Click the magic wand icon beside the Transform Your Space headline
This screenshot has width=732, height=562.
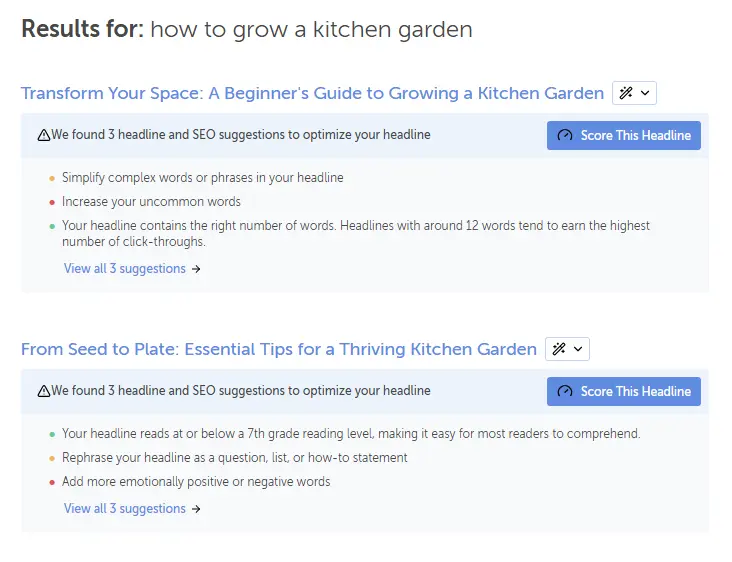point(626,93)
